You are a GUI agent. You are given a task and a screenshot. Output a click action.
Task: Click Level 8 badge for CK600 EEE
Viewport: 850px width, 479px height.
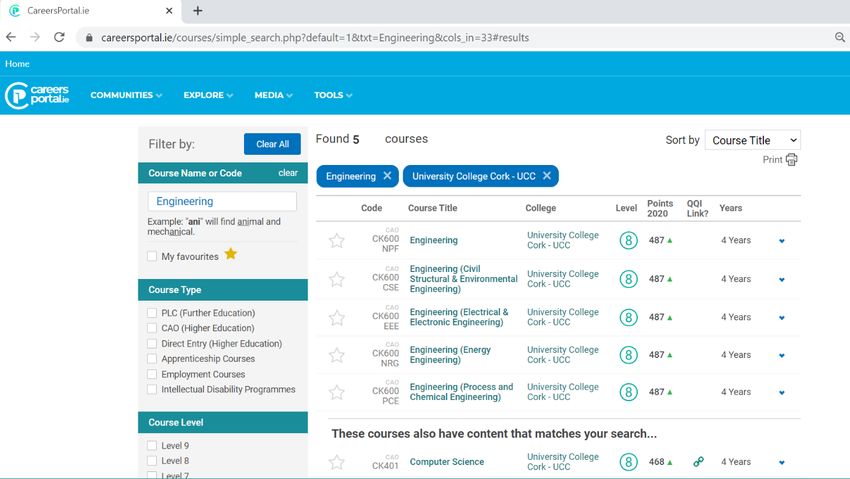628,317
